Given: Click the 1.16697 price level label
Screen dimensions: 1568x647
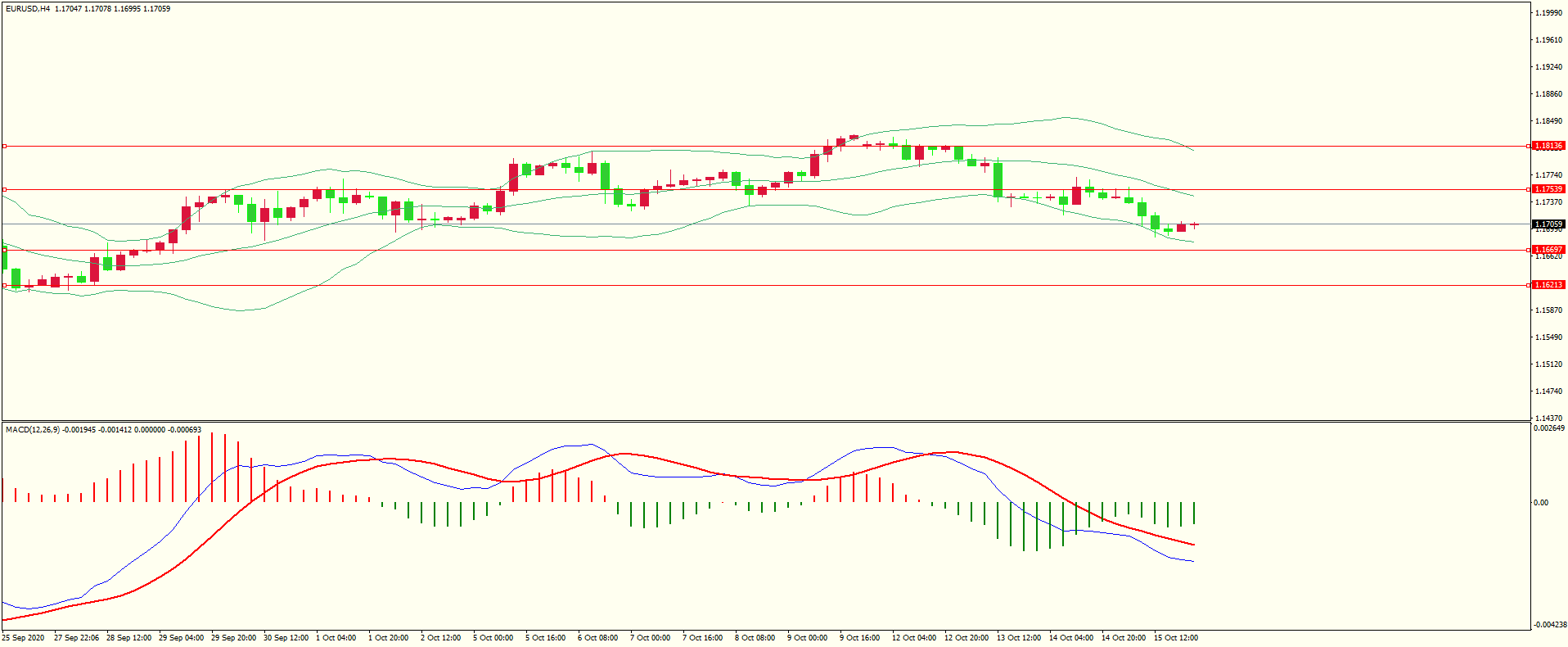Looking at the screenshot, I should tap(1548, 250).
